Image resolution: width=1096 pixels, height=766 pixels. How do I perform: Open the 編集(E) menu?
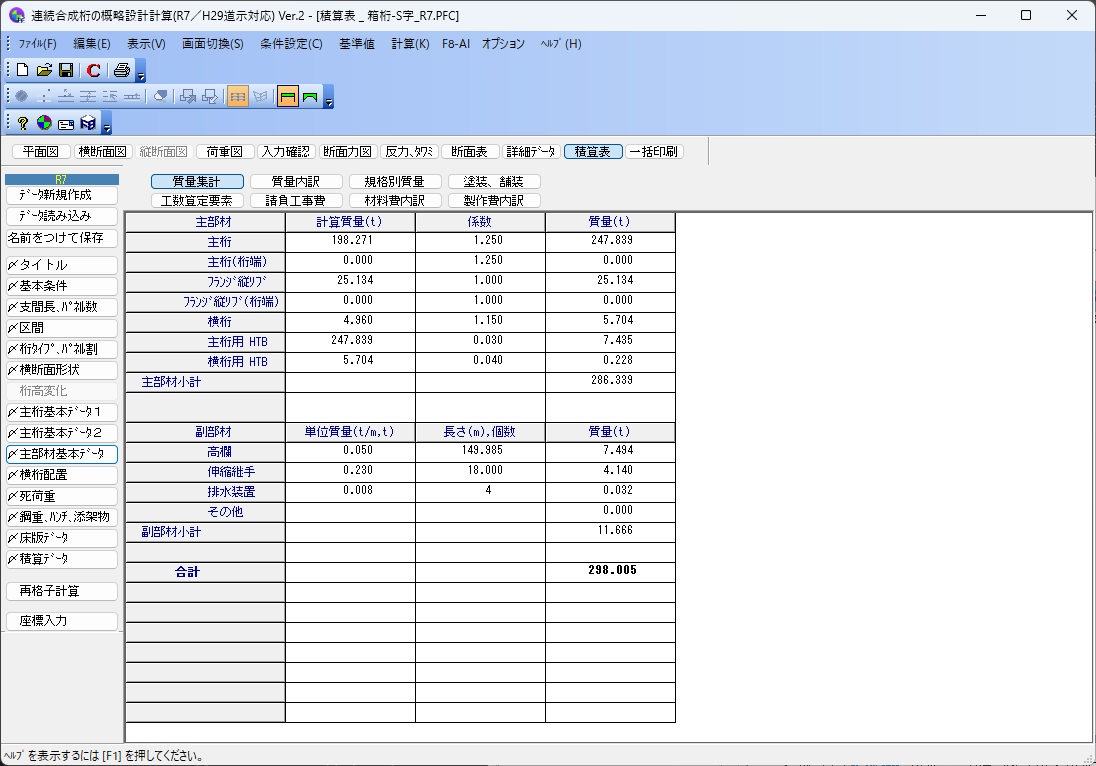pyautogui.click(x=92, y=44)
